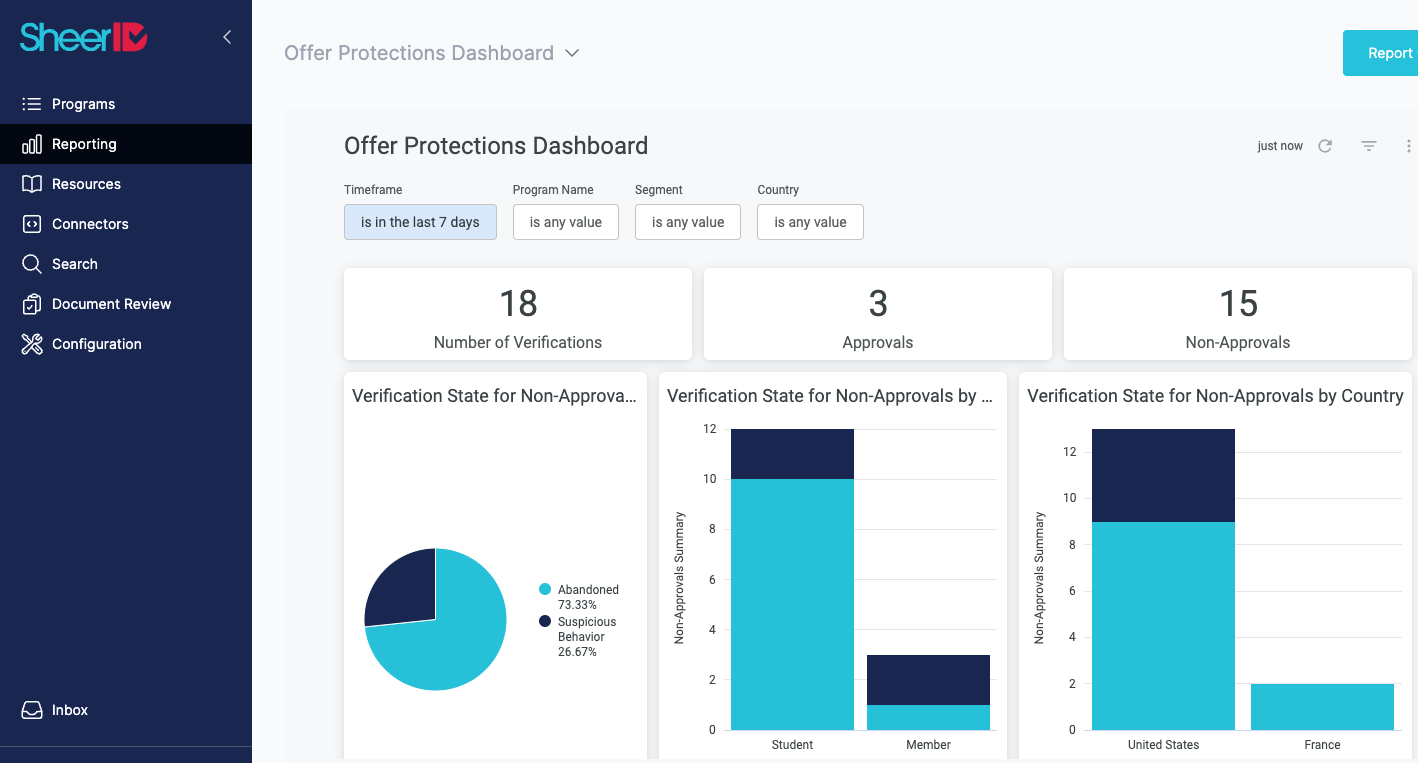Select Reporting in the sidebar
This screenshot has height=763, width=1418.
(126, 144)
